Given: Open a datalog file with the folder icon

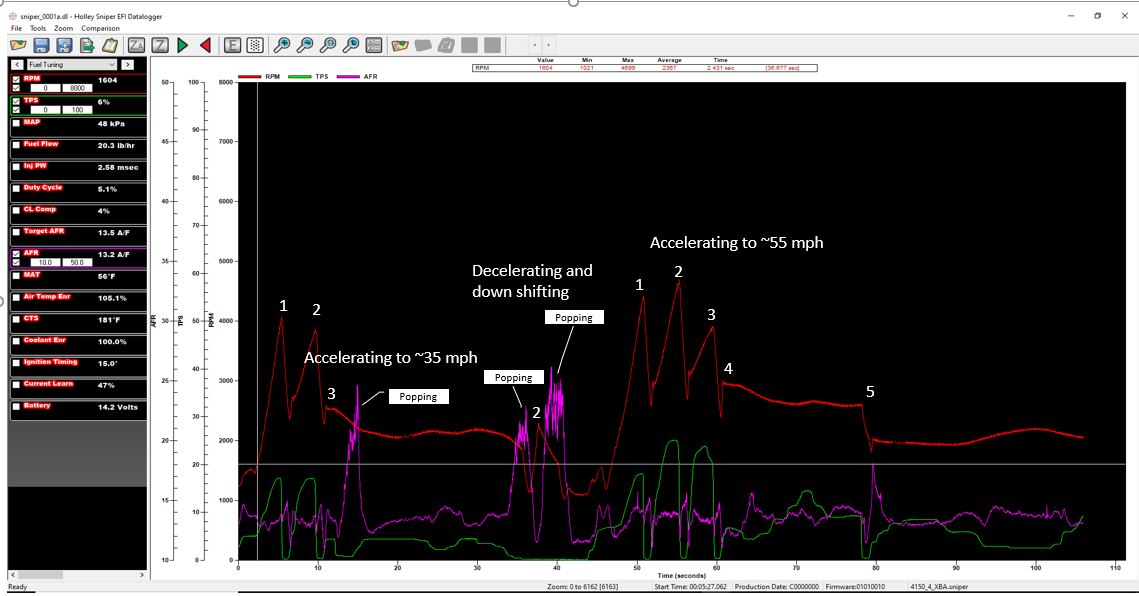Looking at the screenshot, I should pos(17,45).
